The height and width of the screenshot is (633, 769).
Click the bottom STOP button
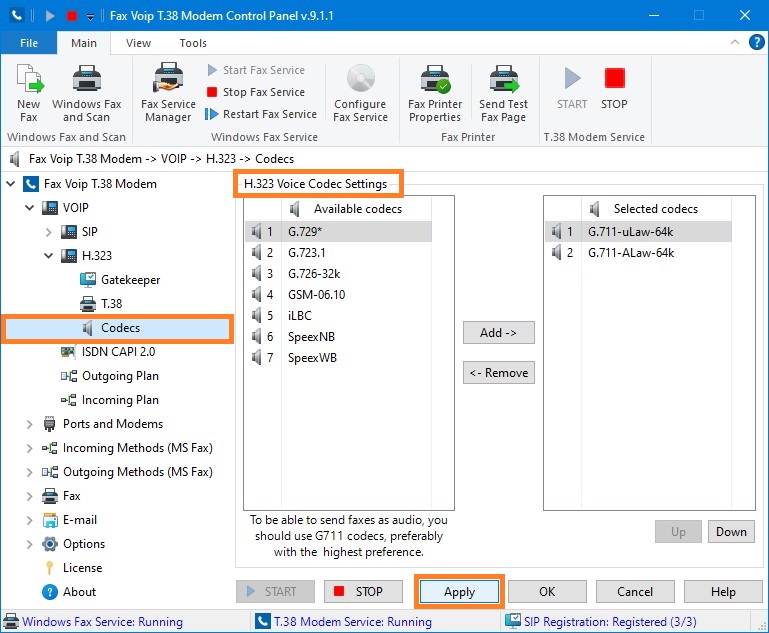(x=363, y=592)
